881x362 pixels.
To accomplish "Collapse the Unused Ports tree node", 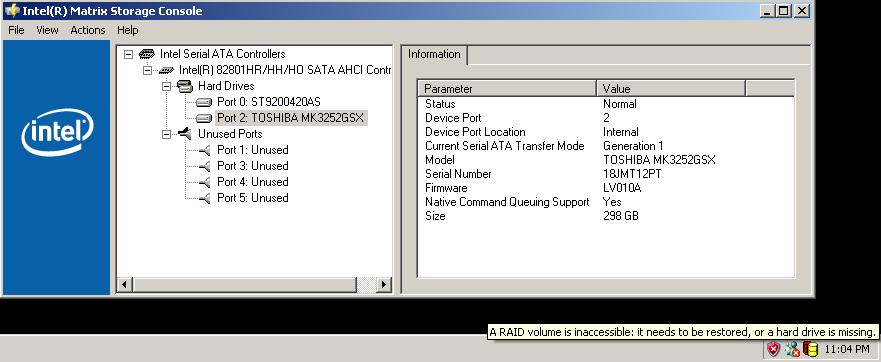I will point(166,134).
